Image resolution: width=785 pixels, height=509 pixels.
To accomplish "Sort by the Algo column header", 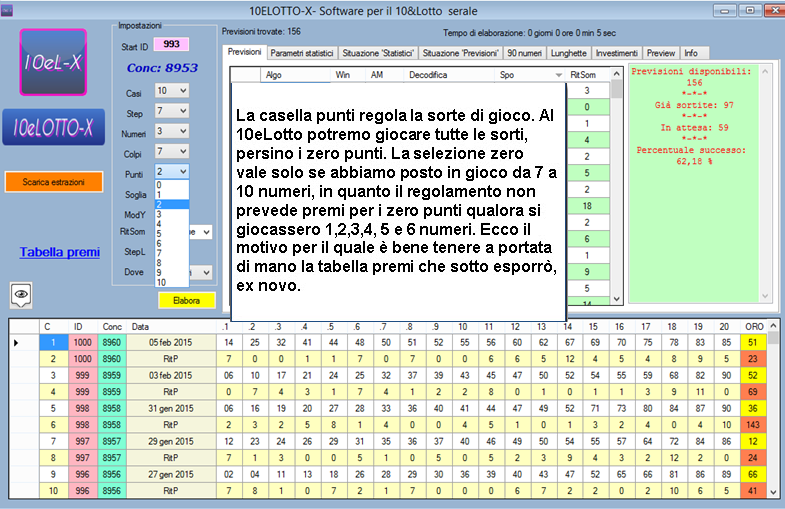I will click(295, 75).
